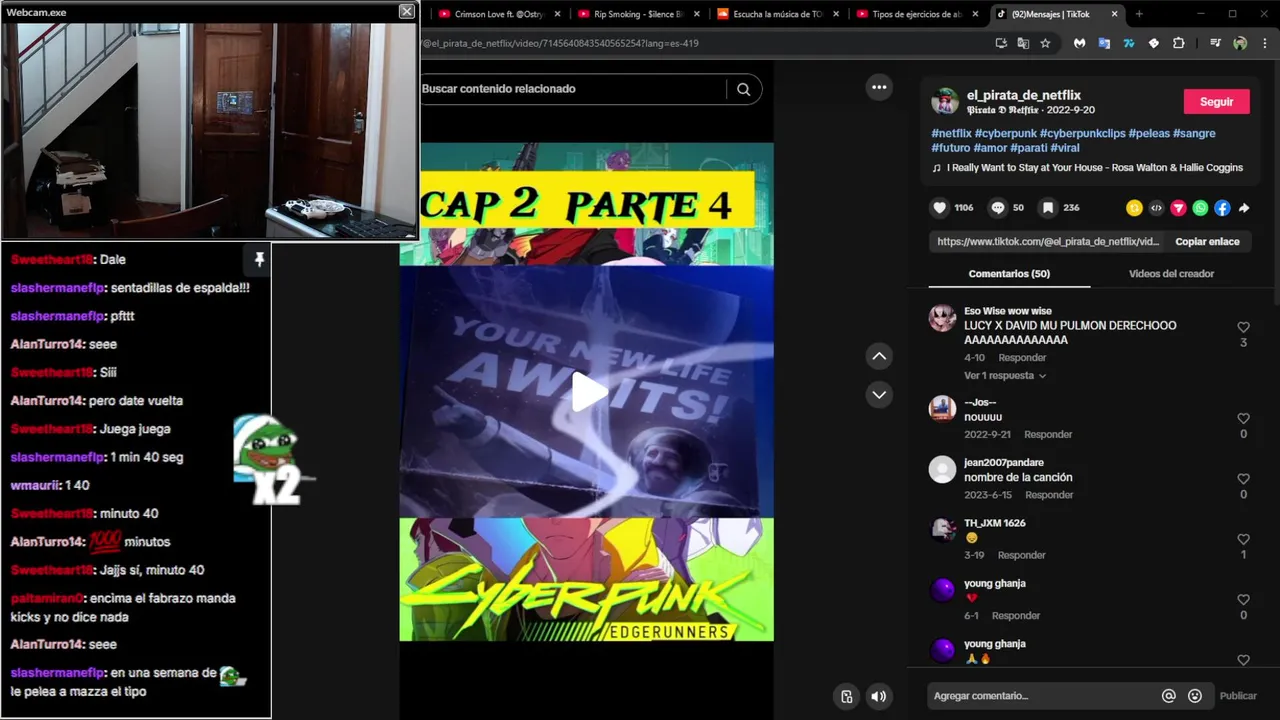The height and width of the screenshot is (720, 1280).
Task: Open el_pirata_de_netflix profile name
Action: [x=1023, y=95]
